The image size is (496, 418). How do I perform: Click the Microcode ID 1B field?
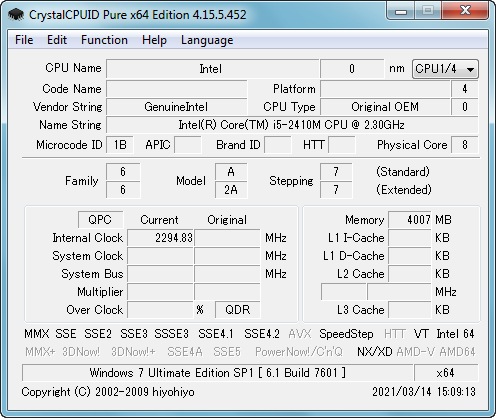(x=120, y=145)
